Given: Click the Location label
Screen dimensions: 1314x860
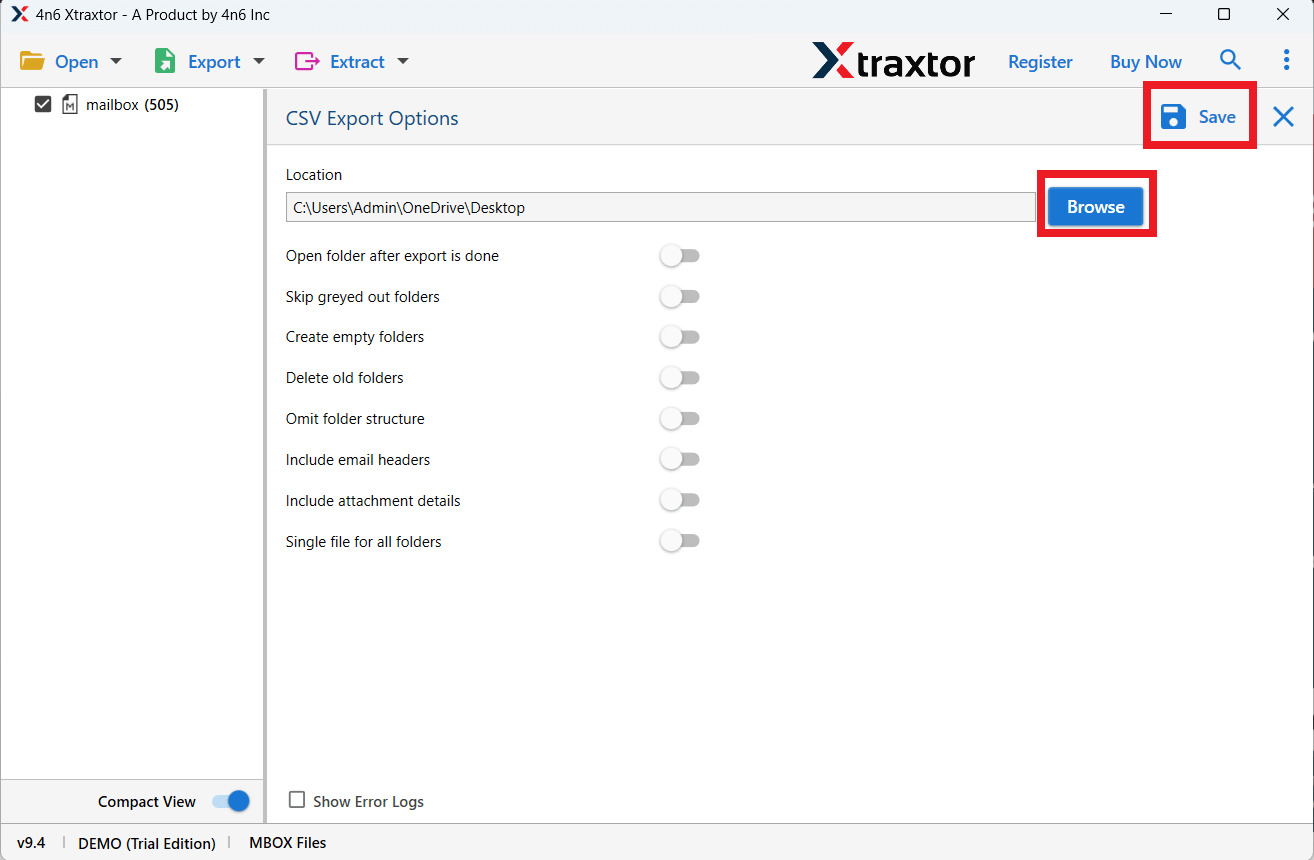Looking at the screenshot, I should [314, 174].
